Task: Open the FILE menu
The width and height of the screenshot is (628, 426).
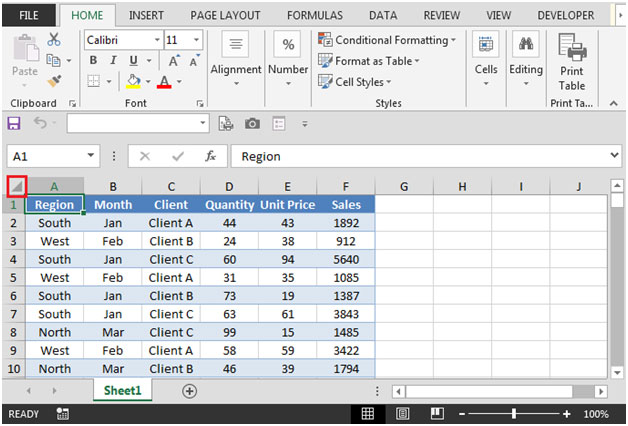Action: point(29,16)
